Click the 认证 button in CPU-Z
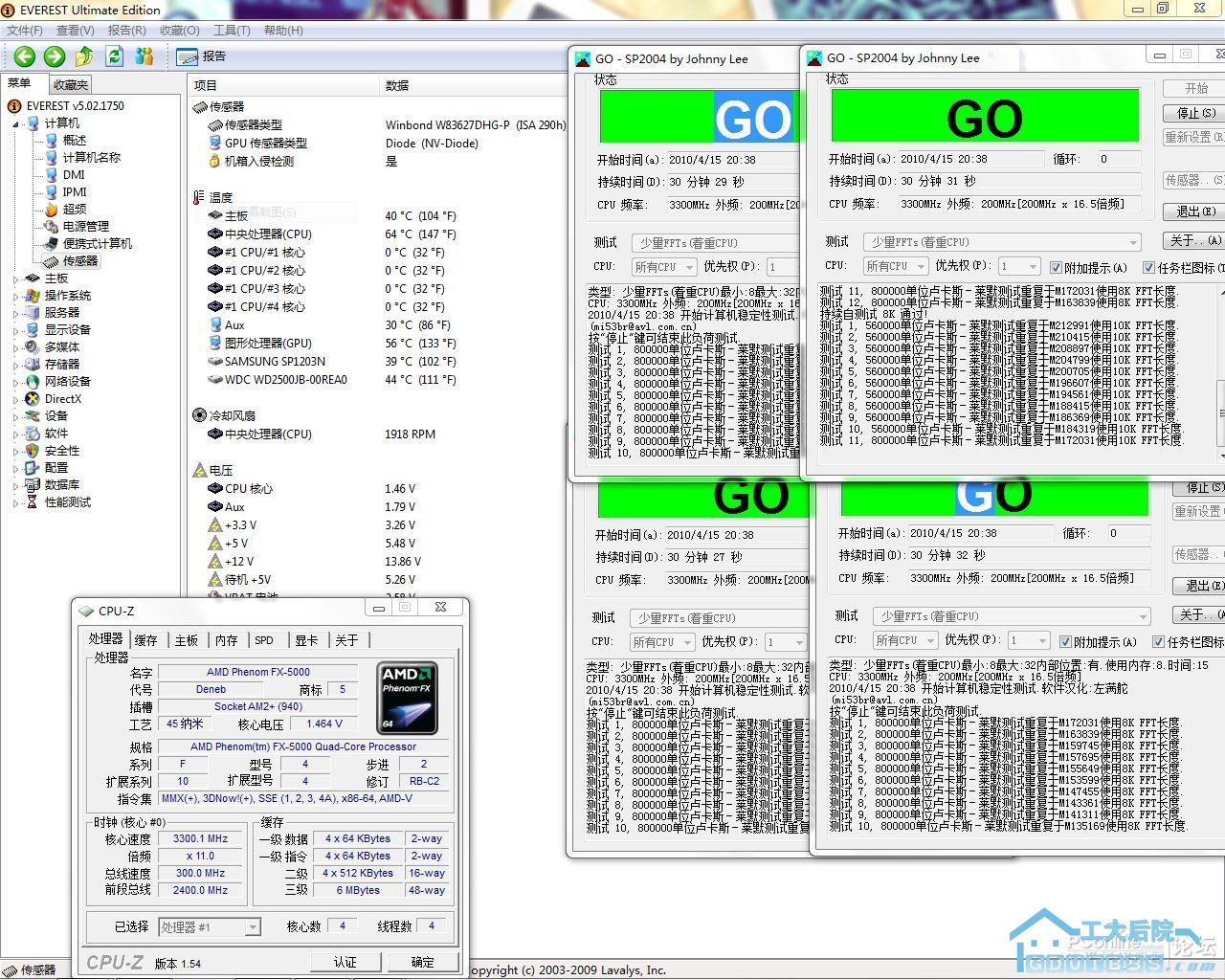1225x980 pixels. (345, 962)
